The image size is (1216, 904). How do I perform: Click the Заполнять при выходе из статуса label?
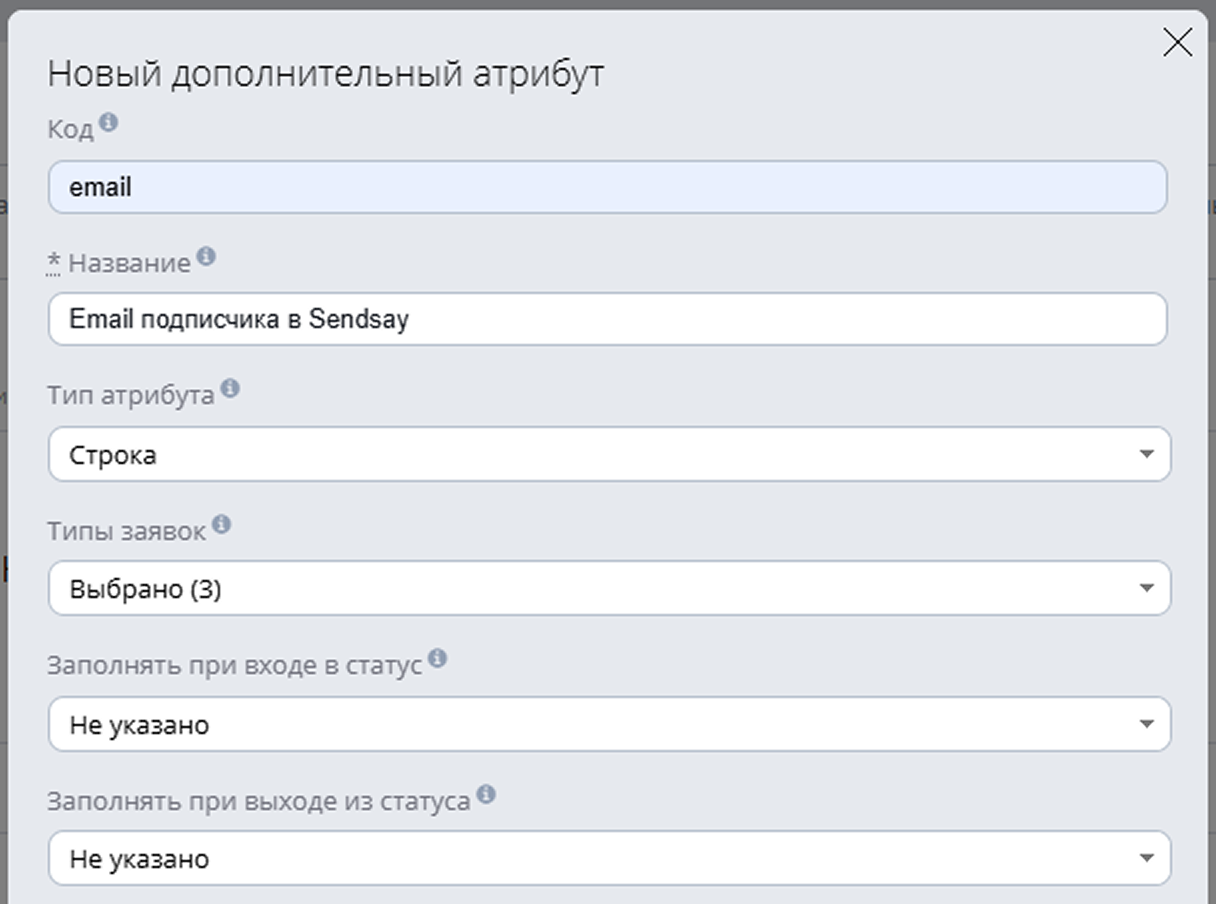point(258,801)
